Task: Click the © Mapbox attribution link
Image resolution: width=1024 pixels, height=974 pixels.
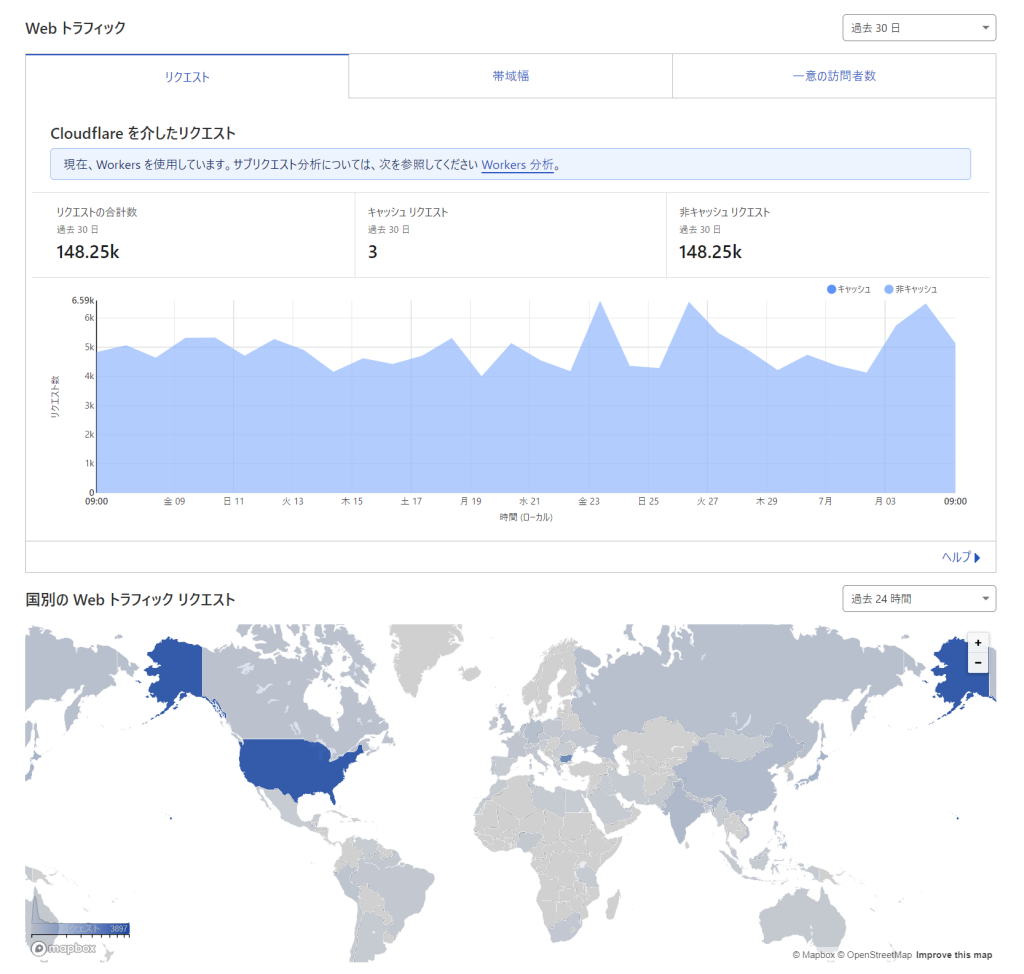Action: click(x=813, y=955)
